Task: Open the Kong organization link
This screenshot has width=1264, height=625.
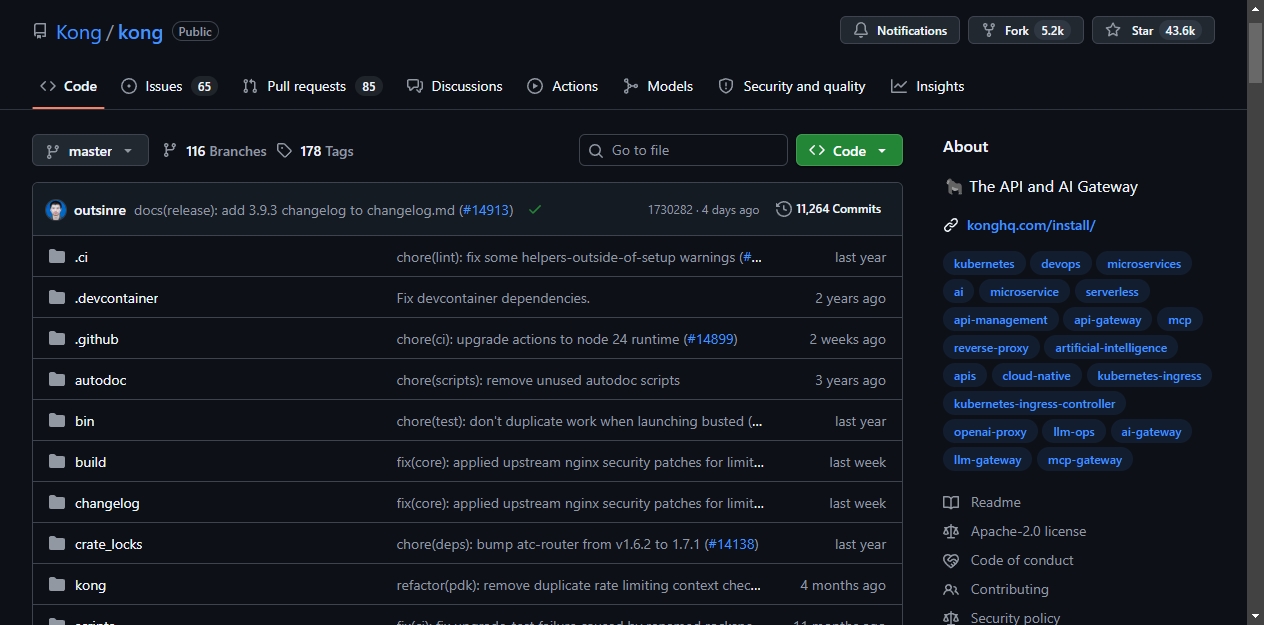Action: pos(79,32)
